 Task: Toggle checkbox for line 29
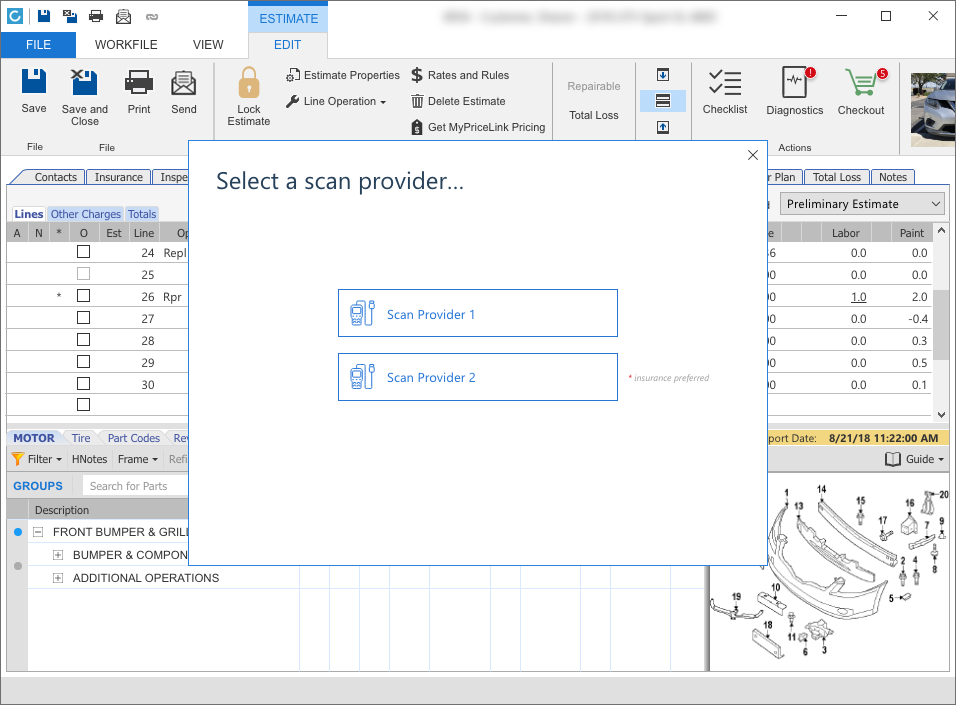84,362
